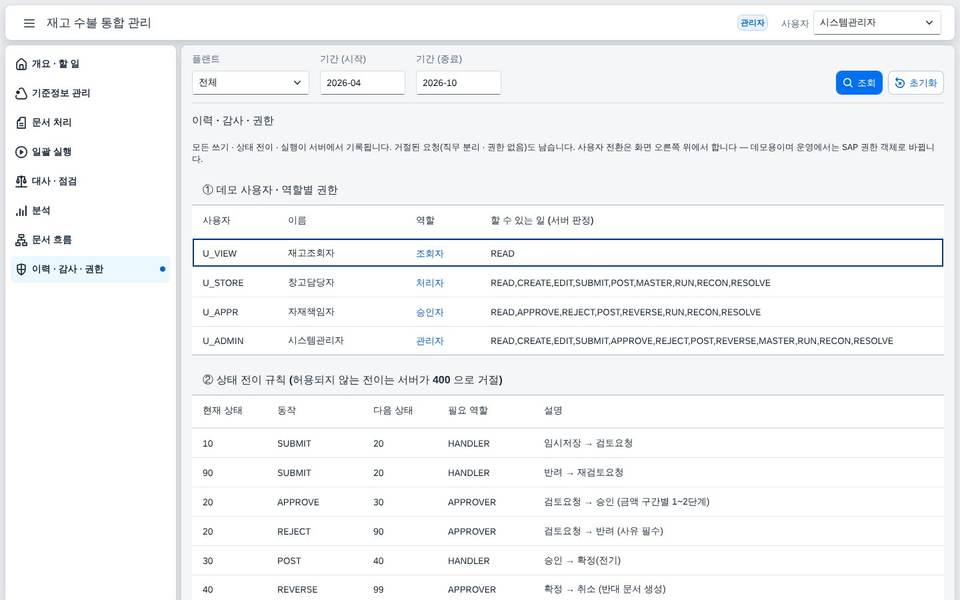960x600 pixels.
Task: Click the REJECT action cell
Action: pos(294,531)
